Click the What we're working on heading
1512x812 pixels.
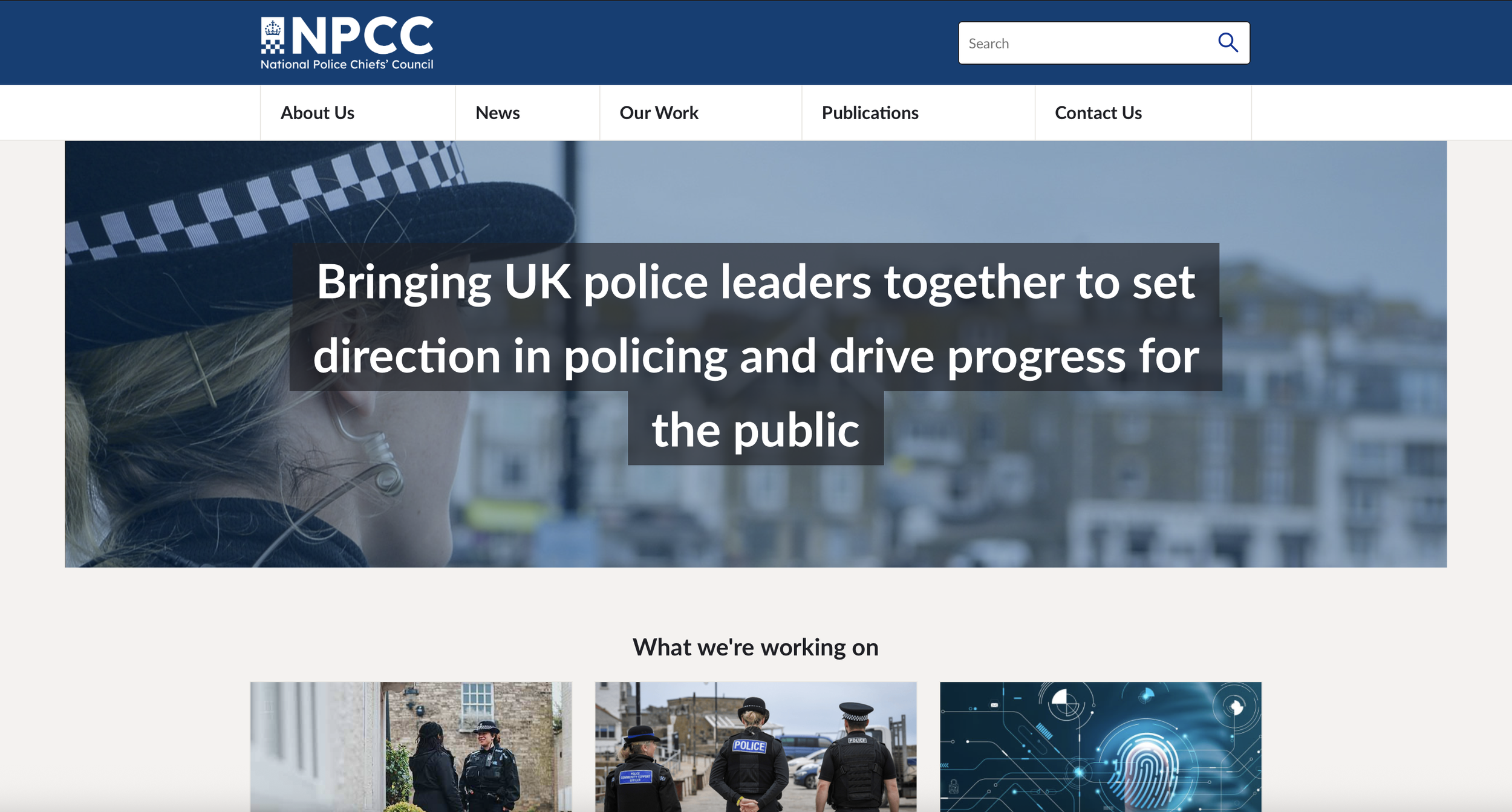pos(755,648)
